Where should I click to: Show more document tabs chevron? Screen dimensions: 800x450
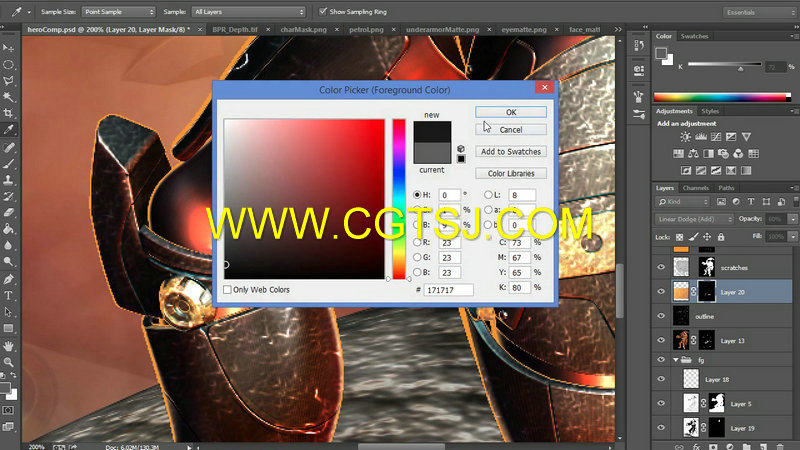pos(618,30)
